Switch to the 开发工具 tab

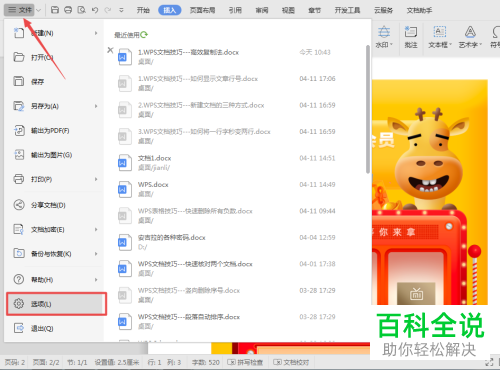pyautogui.click(x=347, y=10)
